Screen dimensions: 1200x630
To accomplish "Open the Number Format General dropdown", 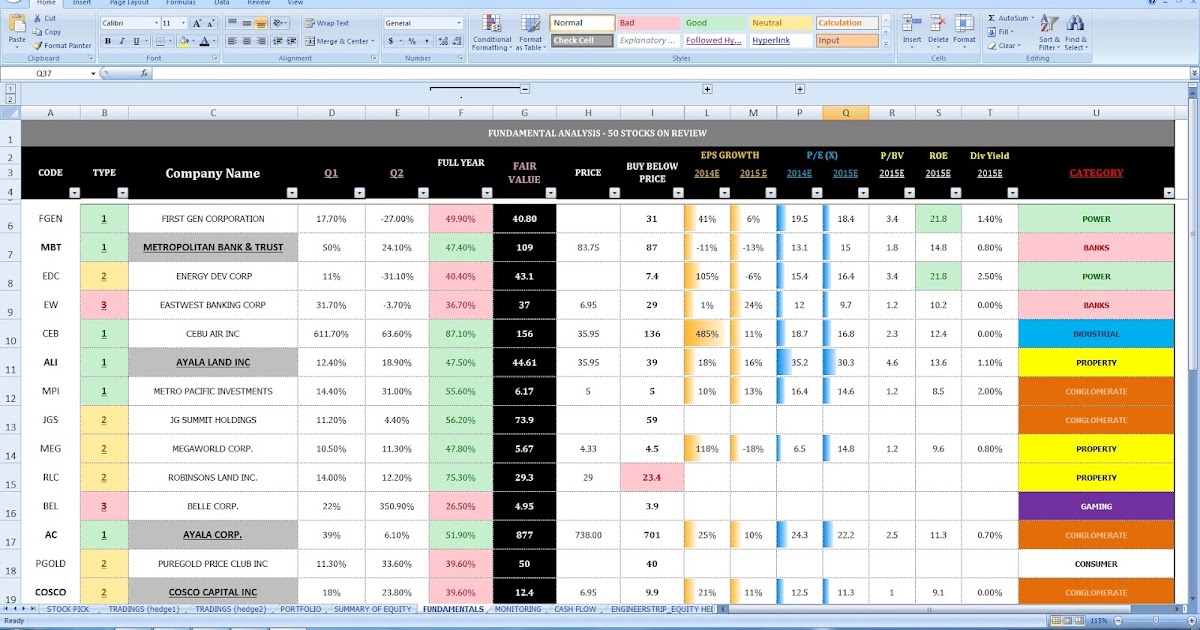I will (x=423, y=22).
